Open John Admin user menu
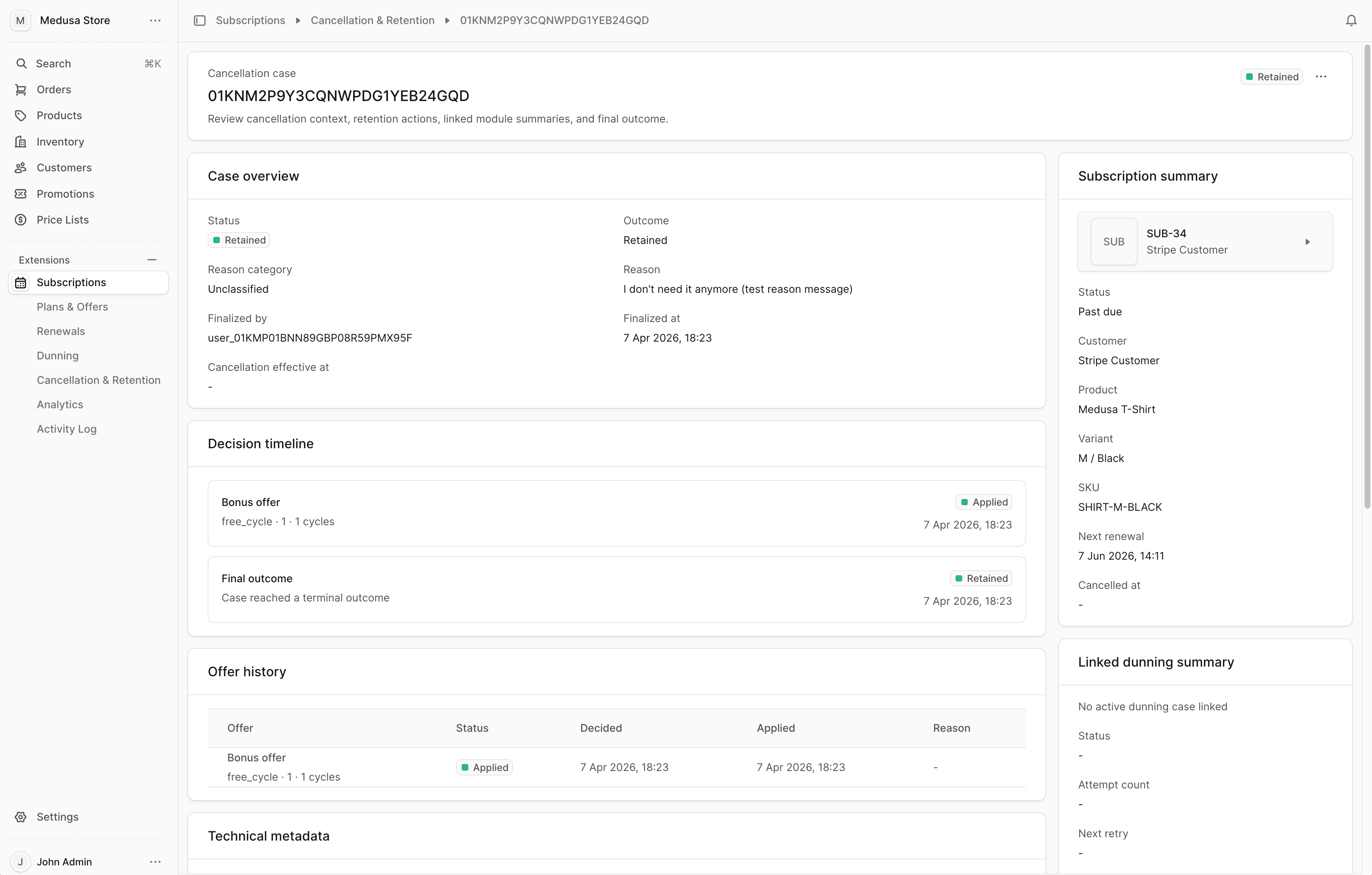Screen dimensions: 1372x875 click(x=155, y=862)
